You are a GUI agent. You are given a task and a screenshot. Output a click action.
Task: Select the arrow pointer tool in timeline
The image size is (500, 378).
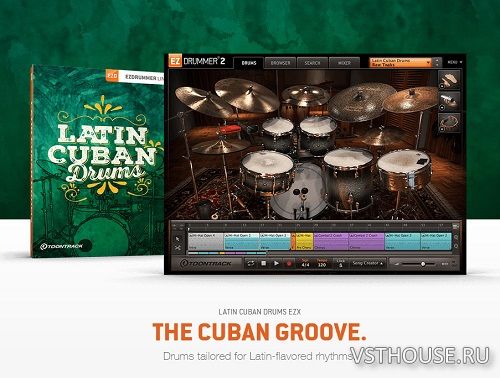177,239
